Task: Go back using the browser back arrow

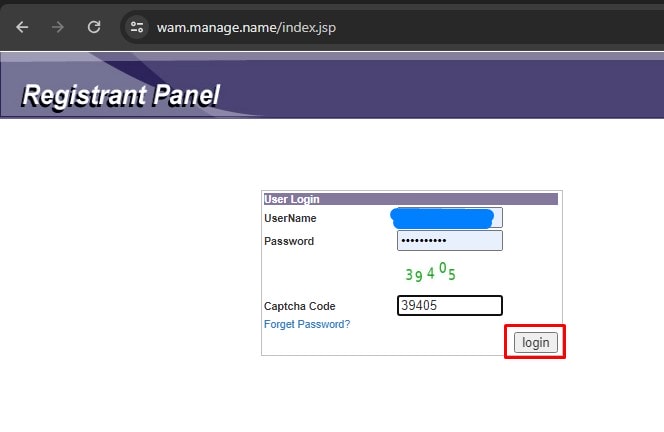Action: tap(22, 28)
